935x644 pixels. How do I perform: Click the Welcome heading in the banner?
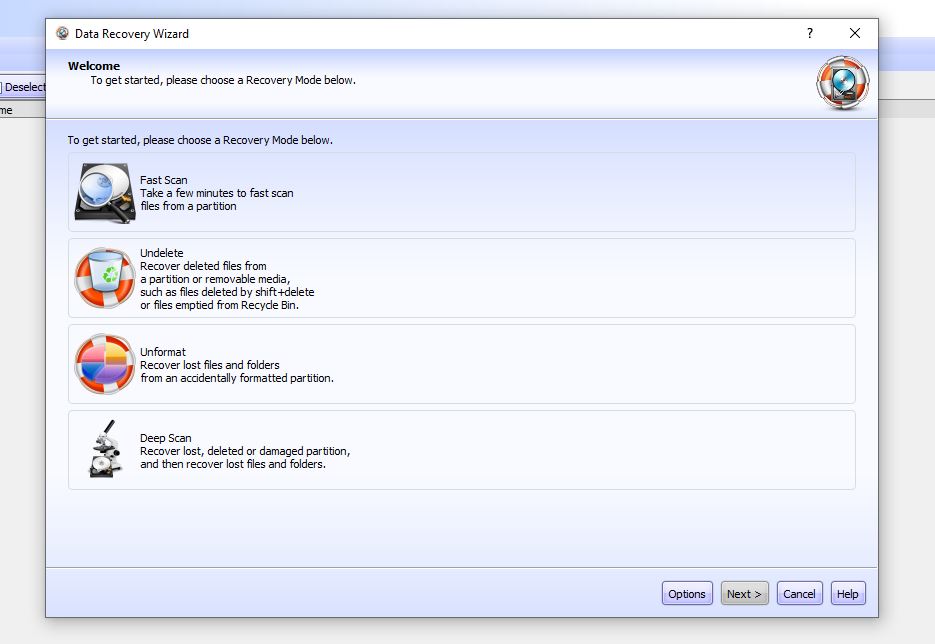pyautogui.click(x=94, y=66)
